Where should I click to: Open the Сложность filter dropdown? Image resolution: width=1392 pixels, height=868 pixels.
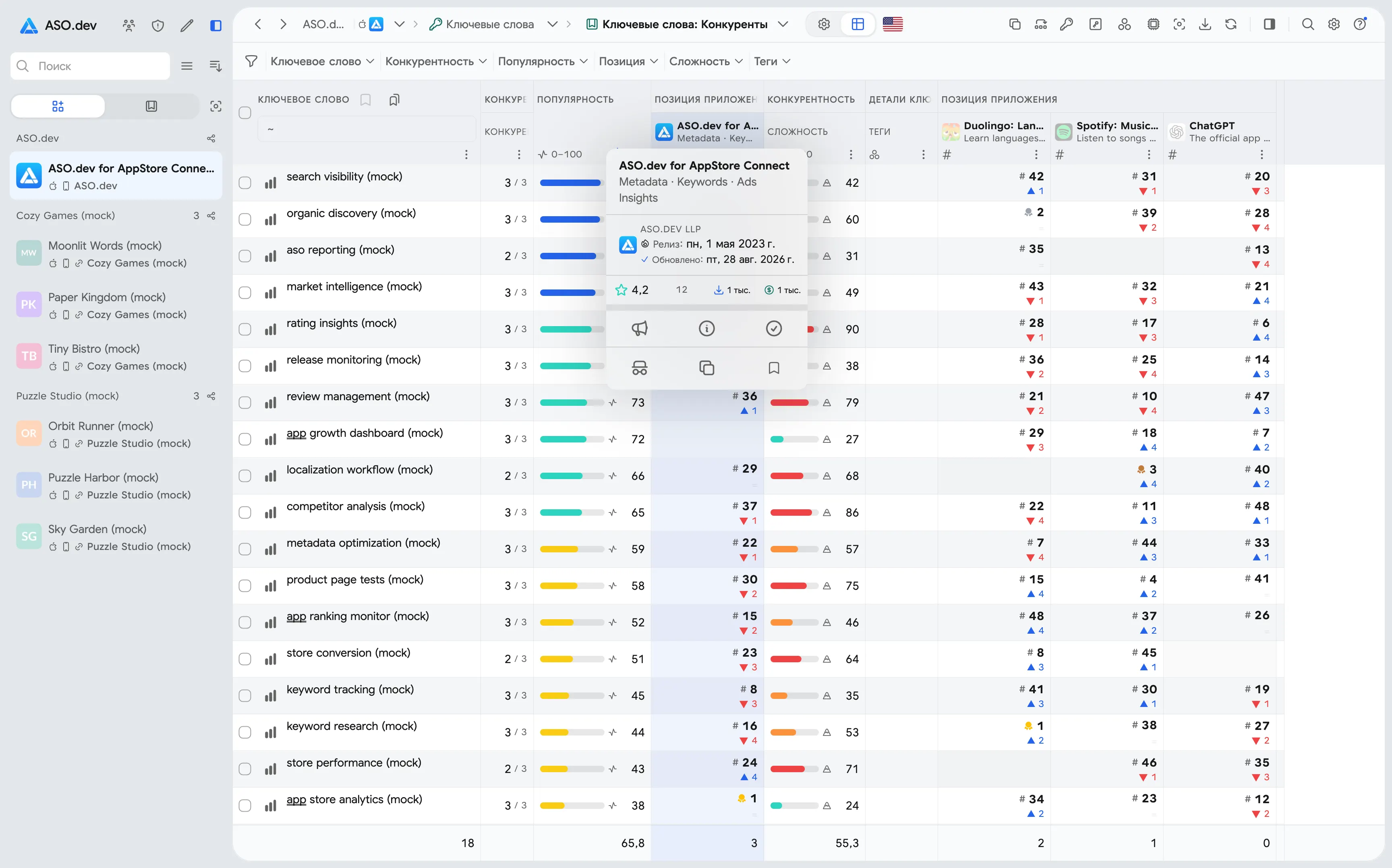(706, 61)
